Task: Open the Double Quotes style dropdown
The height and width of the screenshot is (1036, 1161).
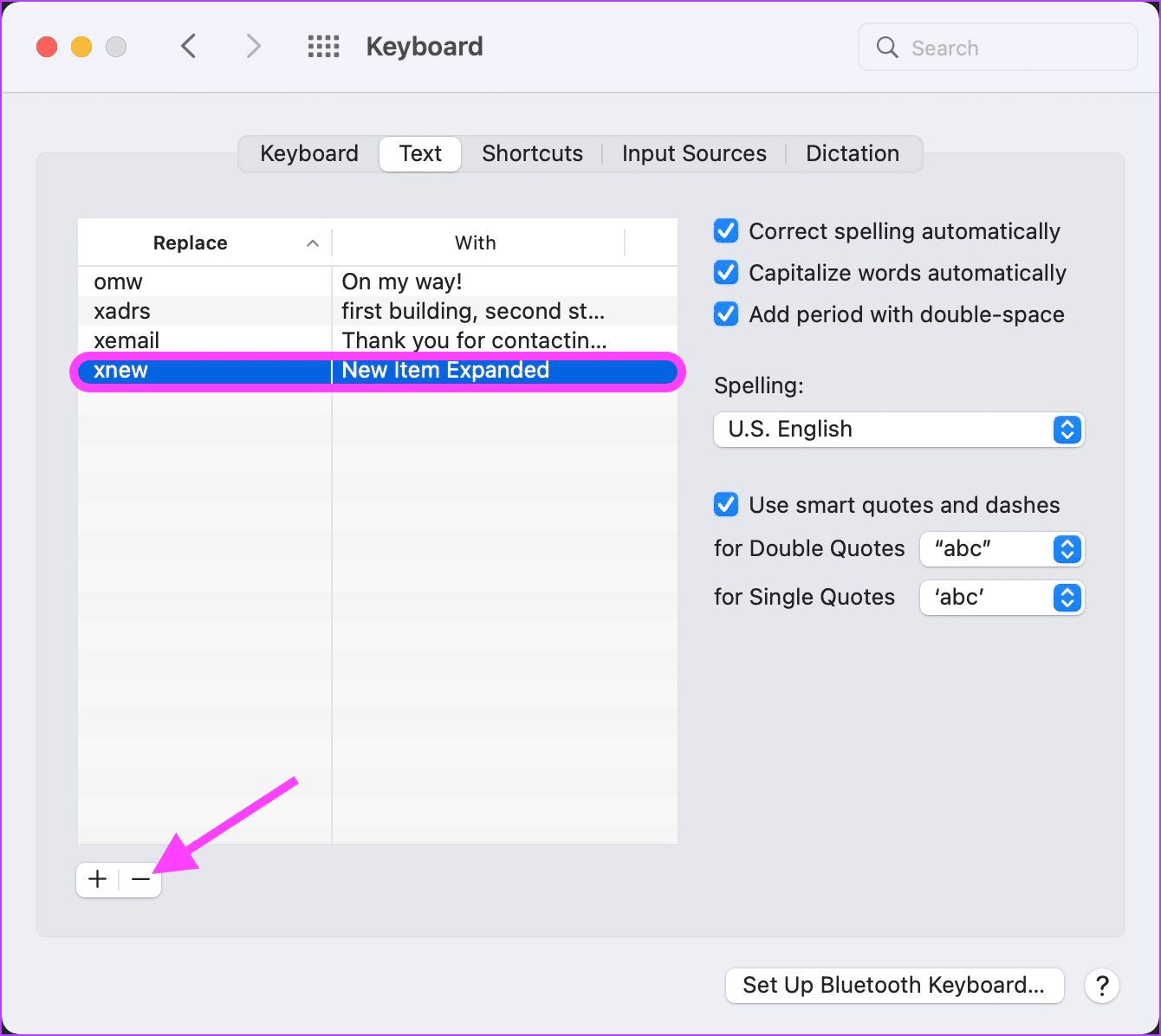Action: [x=1002, y=549]
